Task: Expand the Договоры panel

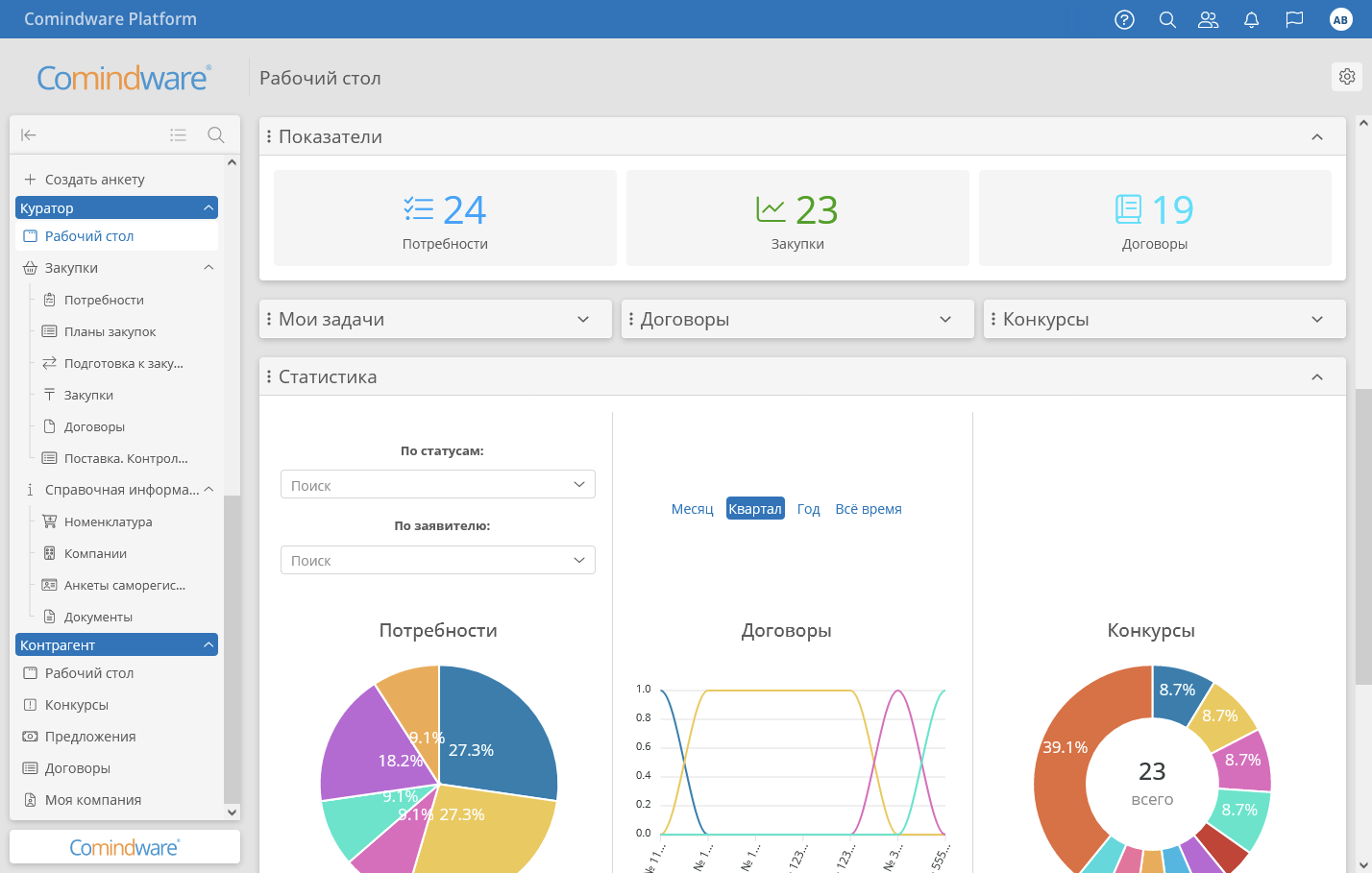Action: click(945, 319)
